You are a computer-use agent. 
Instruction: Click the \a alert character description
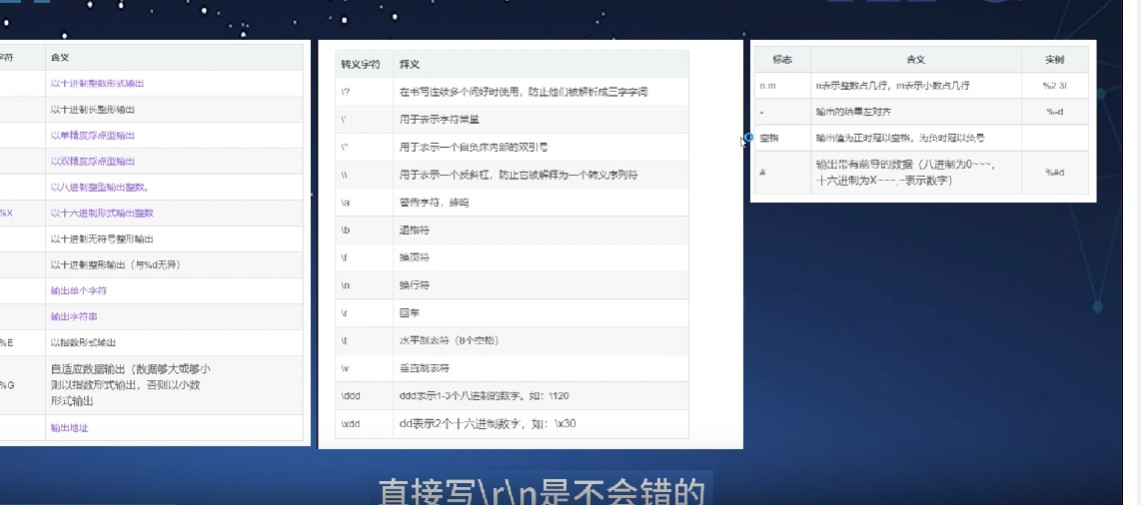coord(434,202)
